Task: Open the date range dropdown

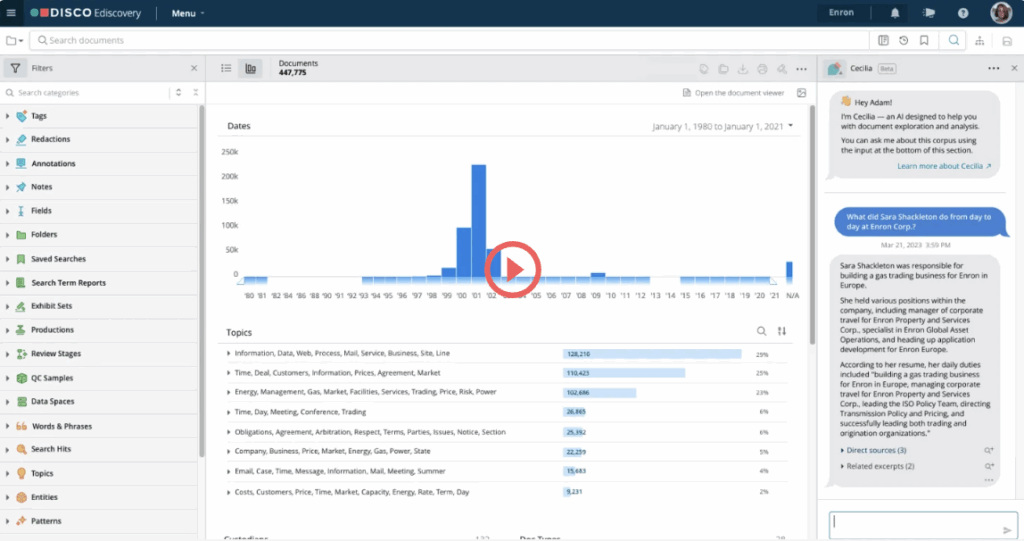Action: click(791, 126)
